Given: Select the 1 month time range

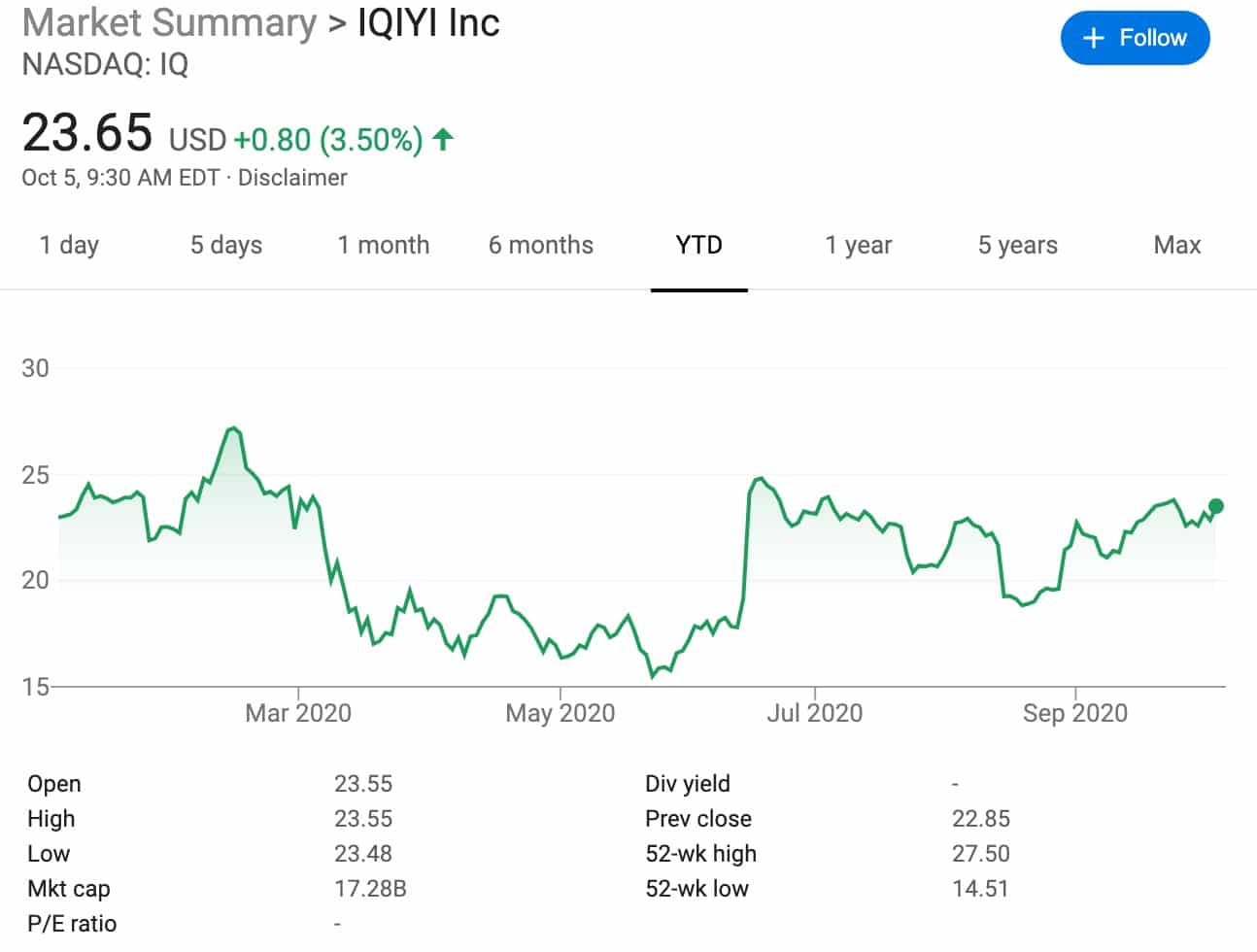Looking at the screenshot, I should 384,245.
